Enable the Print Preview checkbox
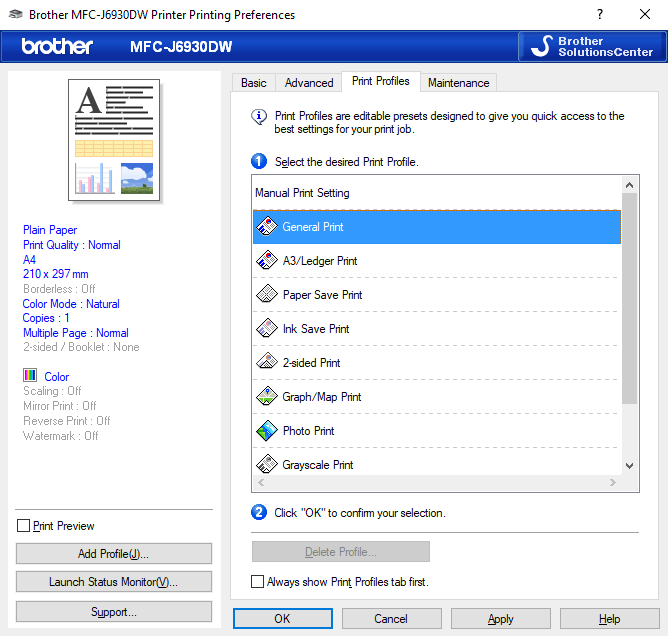668x636 pixels. pyautogui.click(x=23, y=526)
